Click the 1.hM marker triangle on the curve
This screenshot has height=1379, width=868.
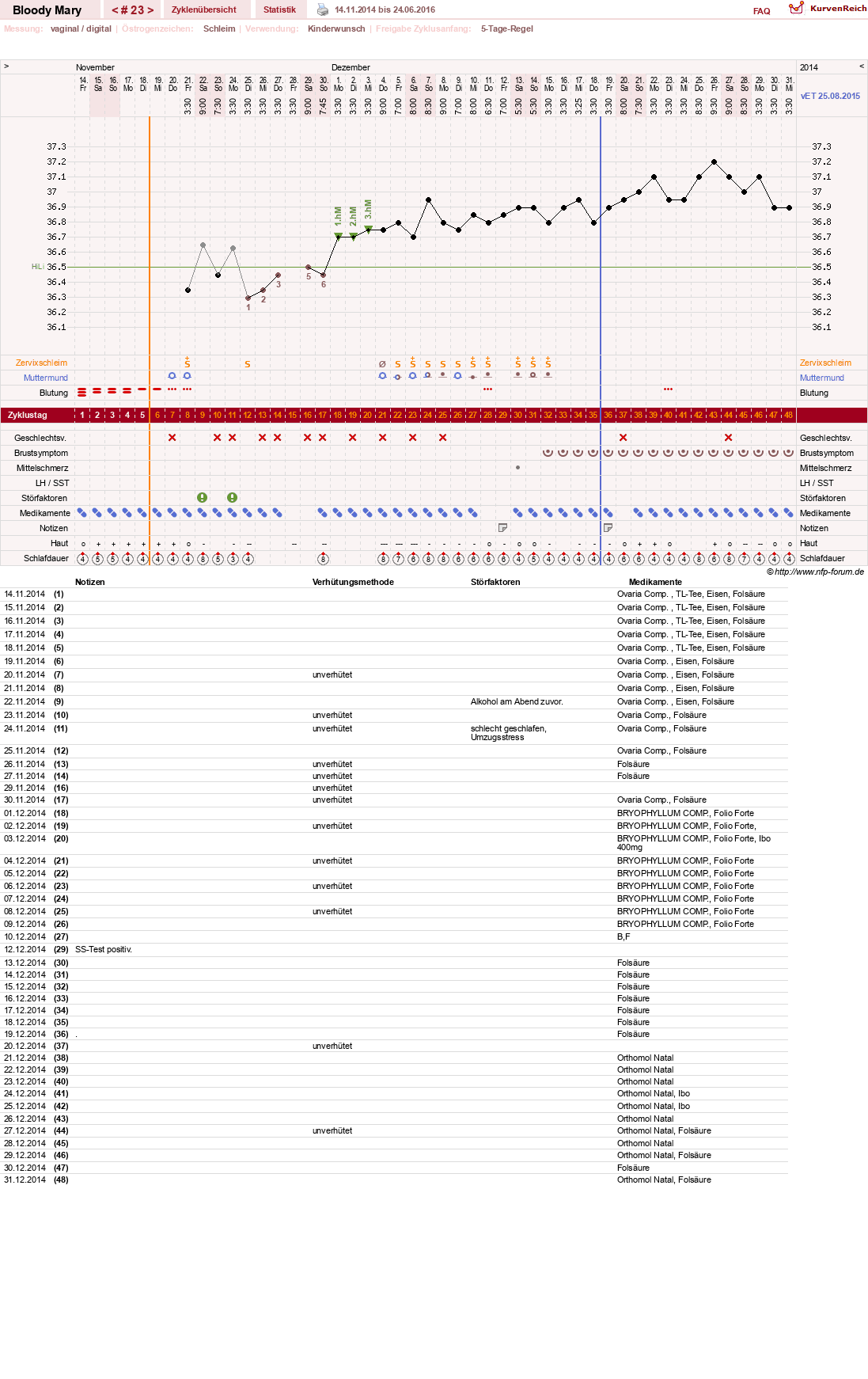coord(338,236)
